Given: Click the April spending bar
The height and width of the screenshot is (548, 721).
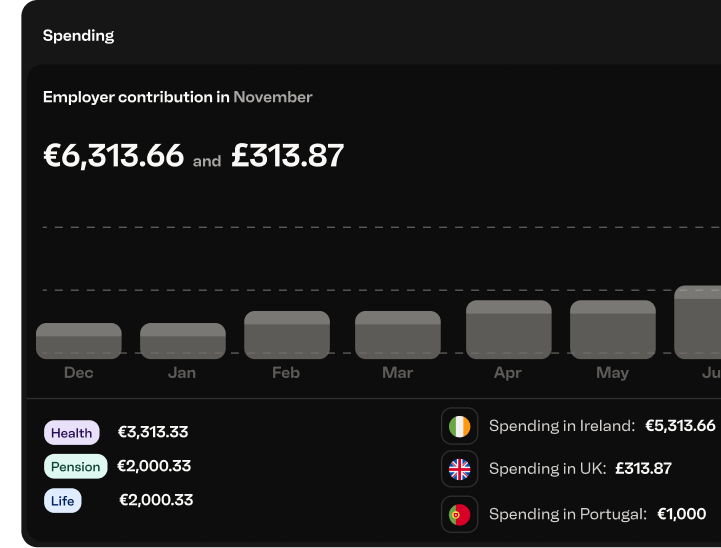Looking at the screenshot, I should click(508, 329).
